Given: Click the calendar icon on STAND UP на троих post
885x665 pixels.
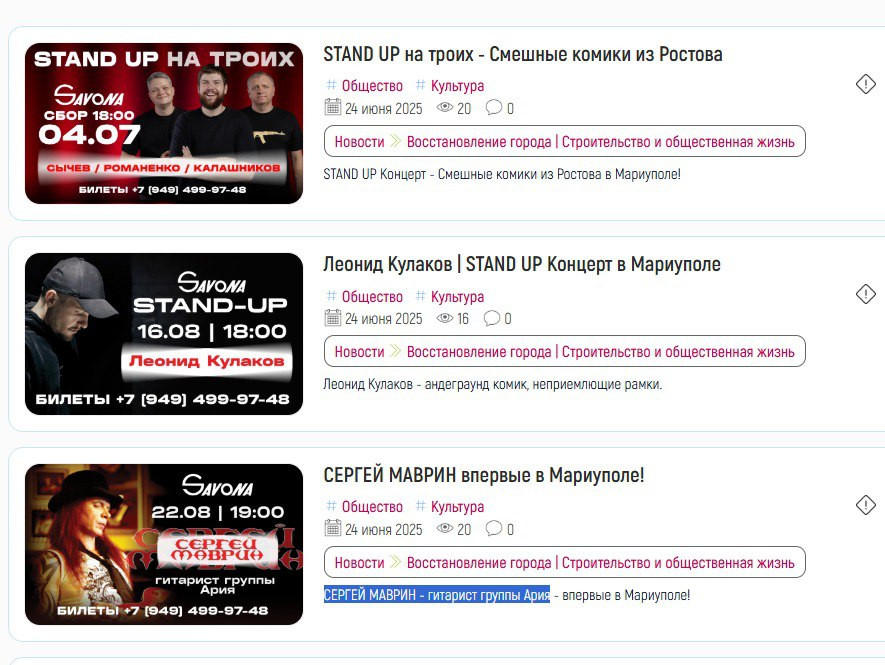Looking at the screenshot, I should click(333, 107).
